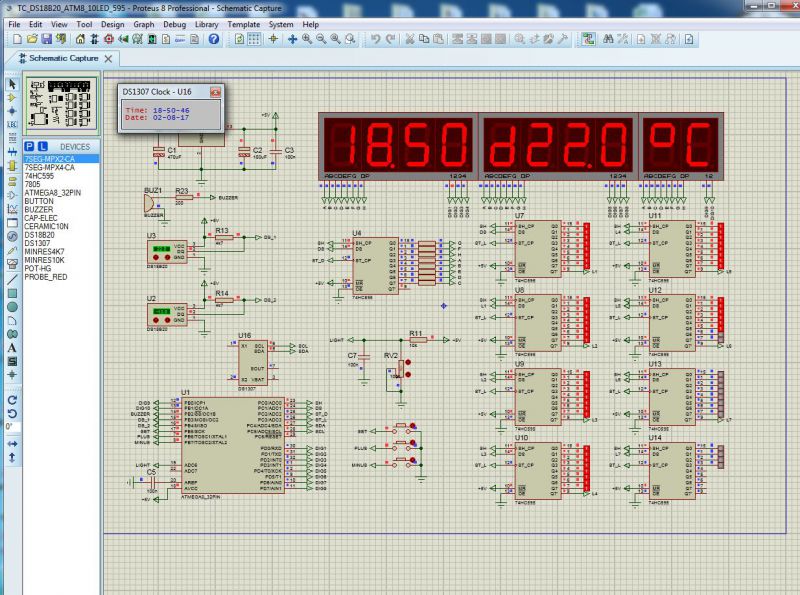Select DS1307 in device list
800x595 pixels.
tap(61, 243)
